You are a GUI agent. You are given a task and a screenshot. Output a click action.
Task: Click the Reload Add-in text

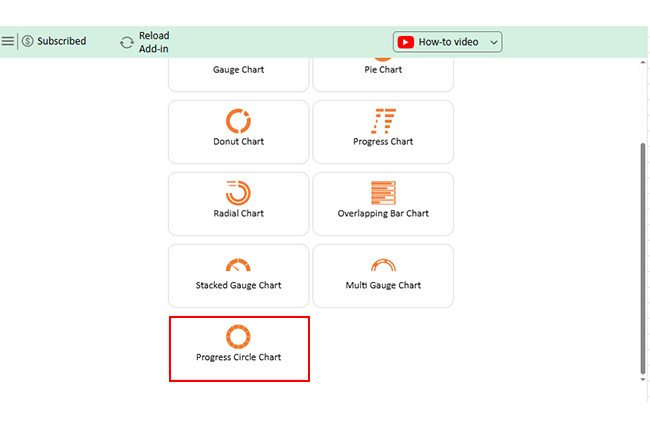tap(154, 42)
